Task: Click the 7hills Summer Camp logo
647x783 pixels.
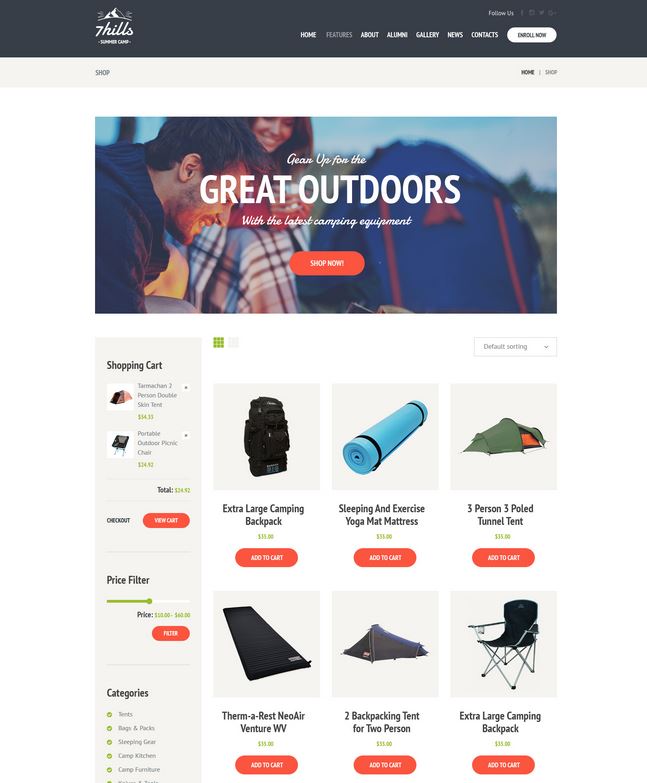Action: click(x=114, y=26)
